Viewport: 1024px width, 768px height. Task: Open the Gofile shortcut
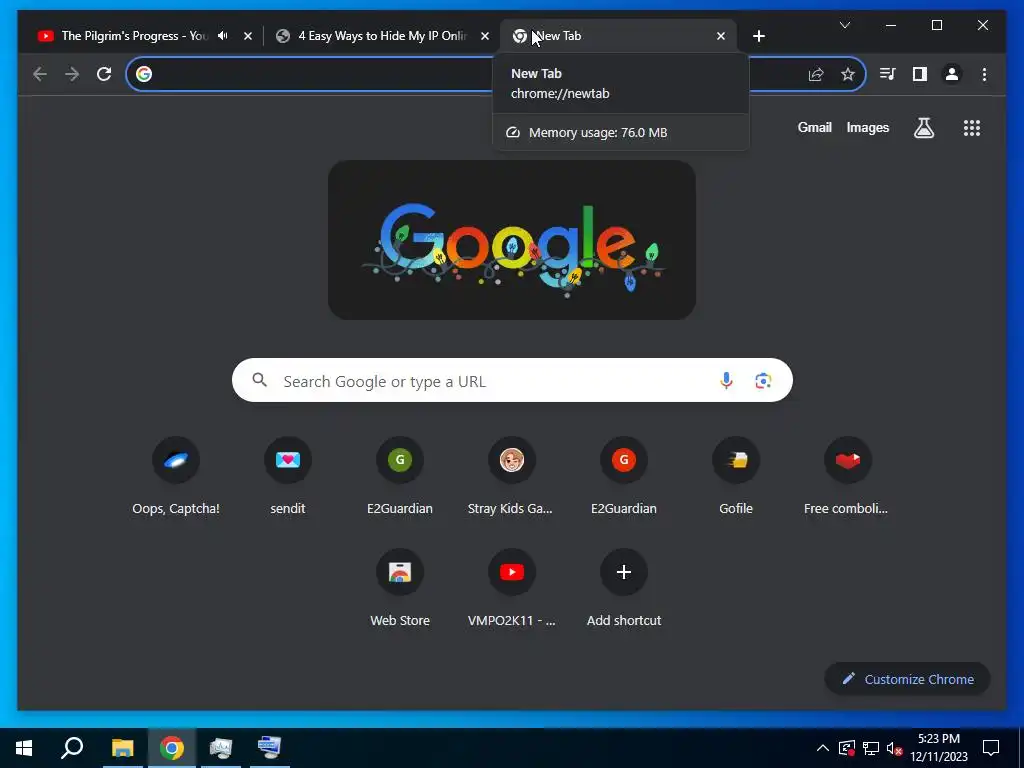736,477
